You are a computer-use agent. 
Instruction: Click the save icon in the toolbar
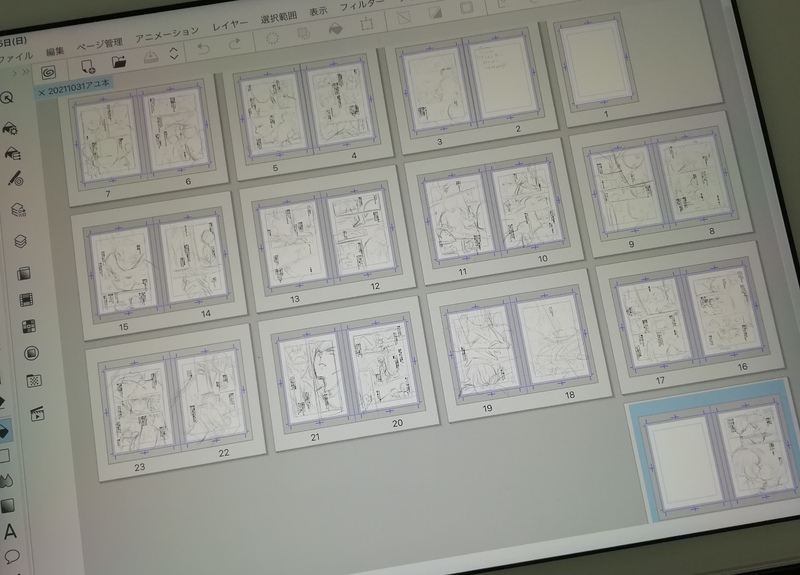pos(150,57)
